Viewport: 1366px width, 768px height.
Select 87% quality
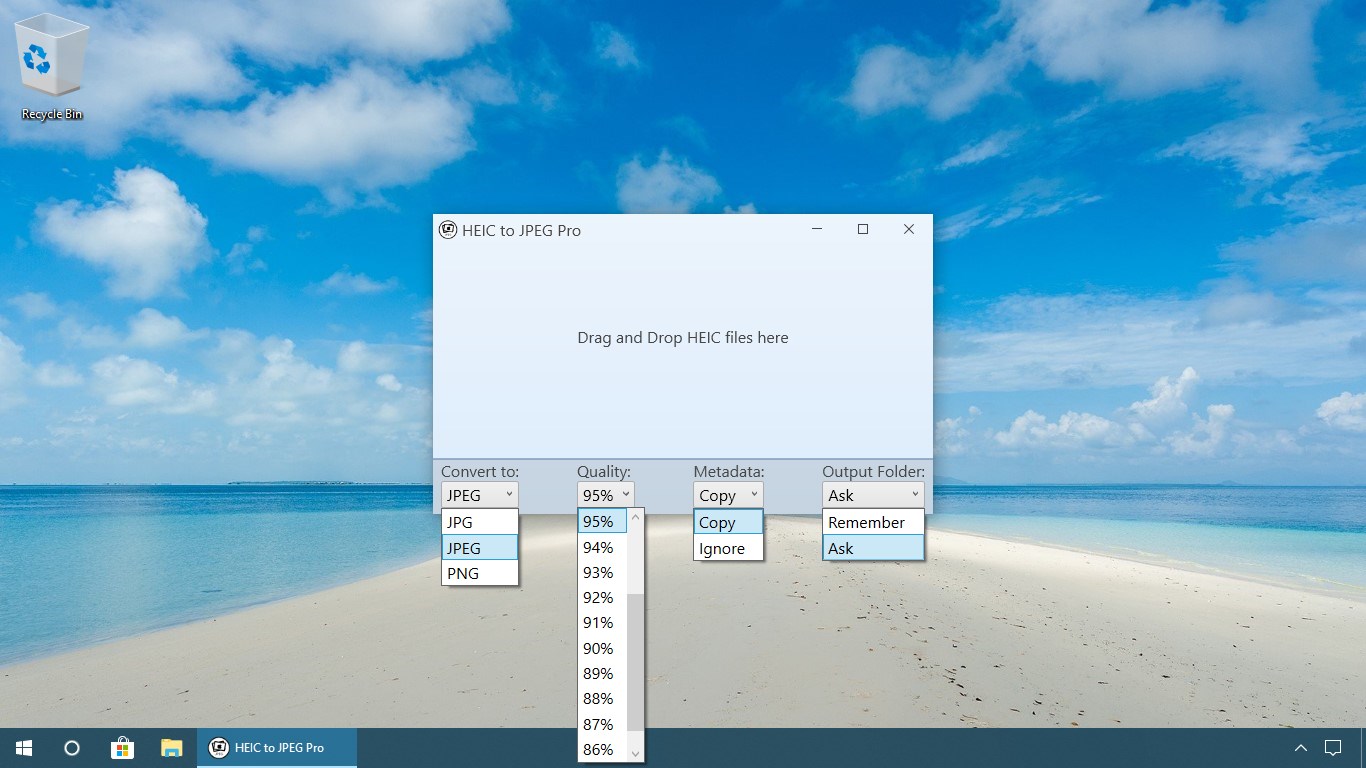pyautogui.click(x=602, y=724)
